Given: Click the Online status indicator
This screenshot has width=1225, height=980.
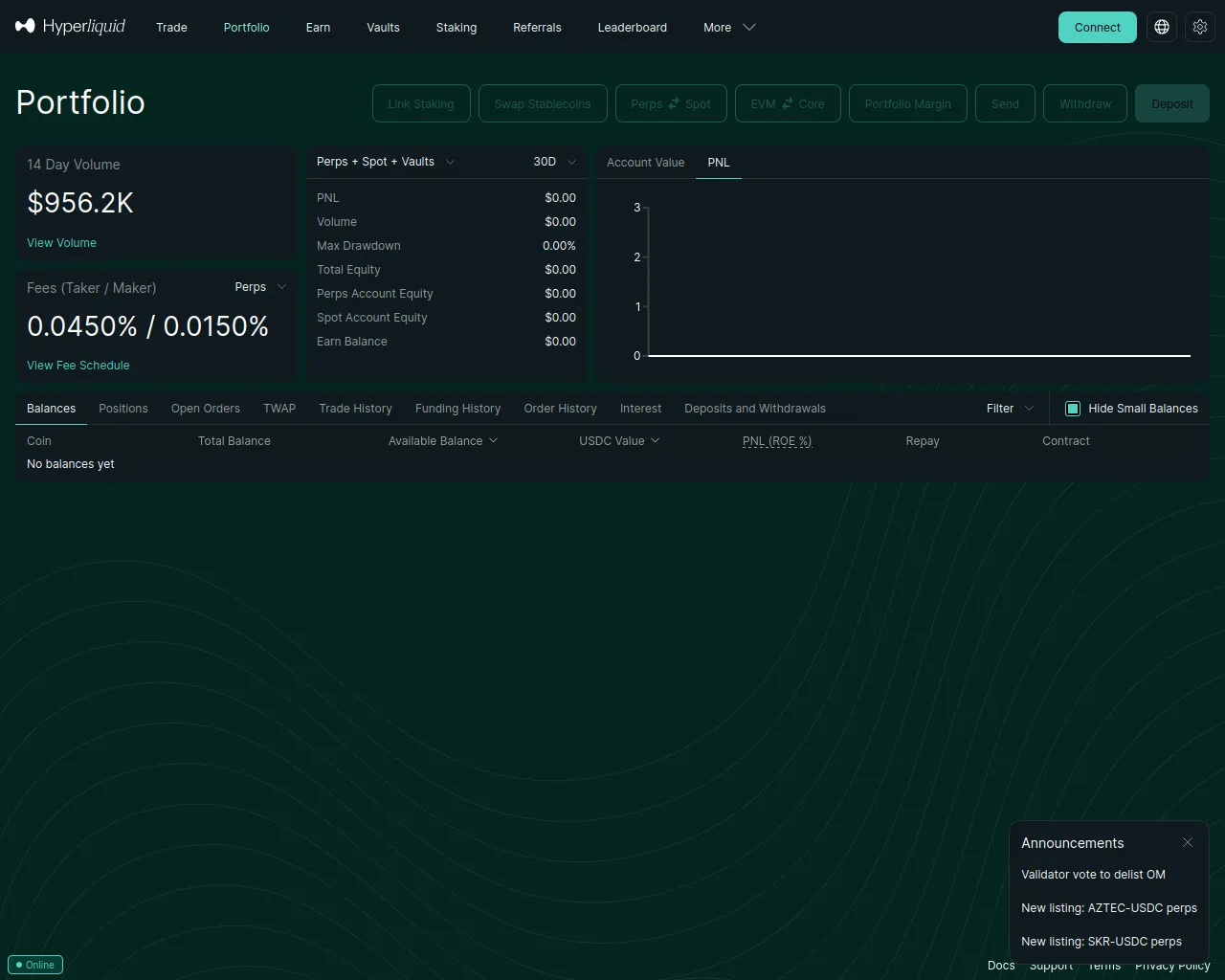Looking at the screenshot, I should (35, 965).
